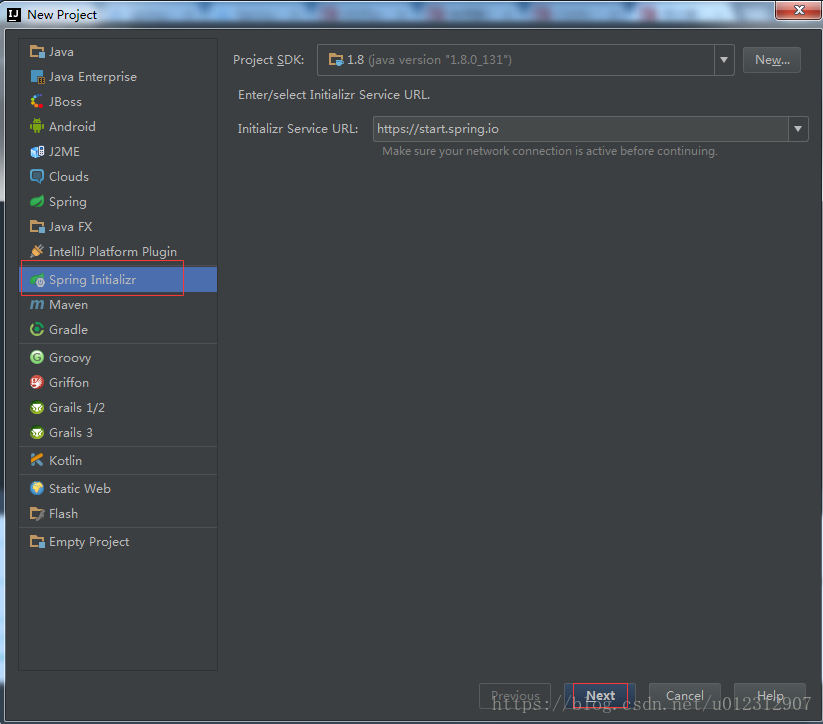The image size is (823, 724).
Task: Pick the "JBoss" label
Action: pos(65,101)
